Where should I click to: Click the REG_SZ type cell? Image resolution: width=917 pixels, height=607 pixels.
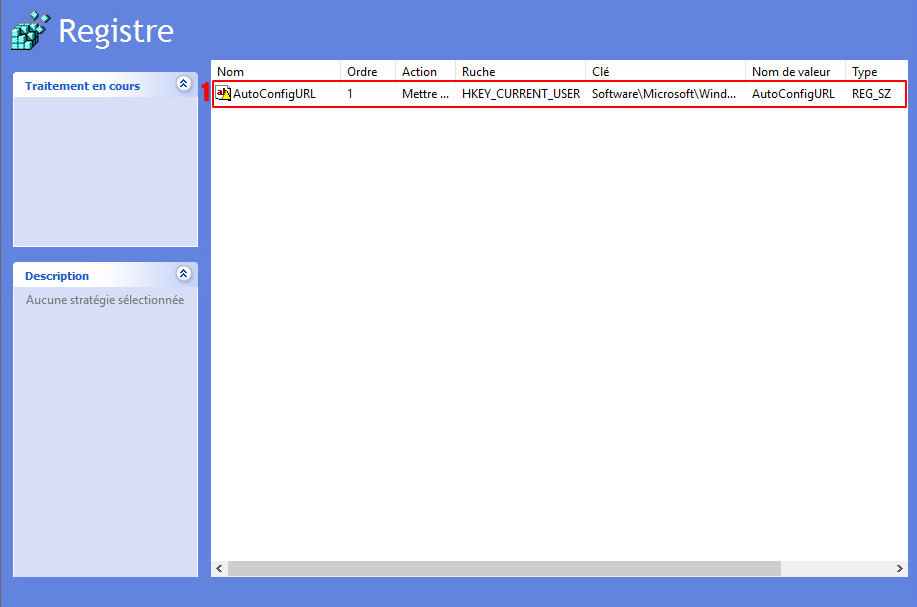(871, 94)
